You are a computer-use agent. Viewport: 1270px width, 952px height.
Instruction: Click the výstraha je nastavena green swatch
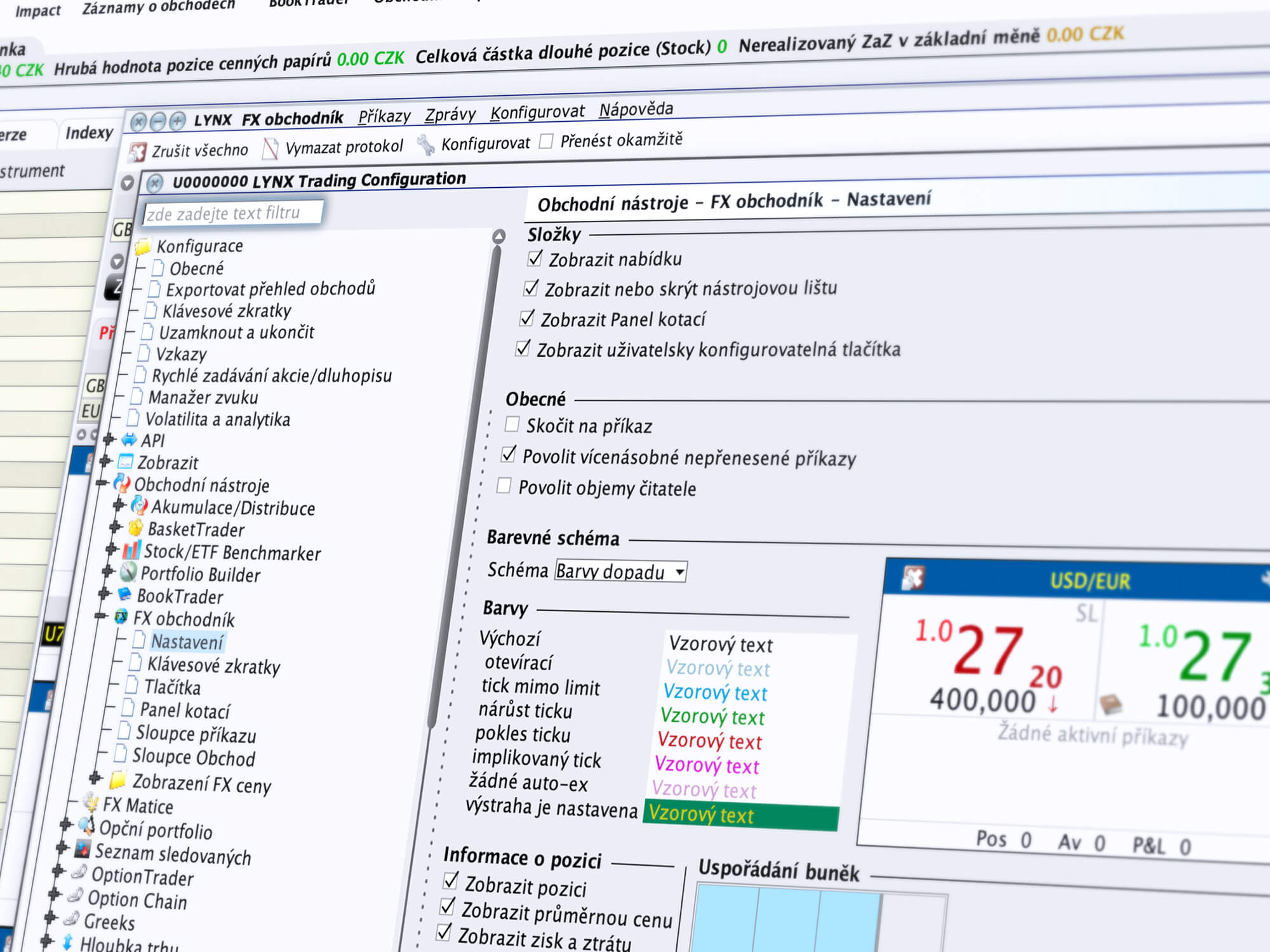[741, 816]
